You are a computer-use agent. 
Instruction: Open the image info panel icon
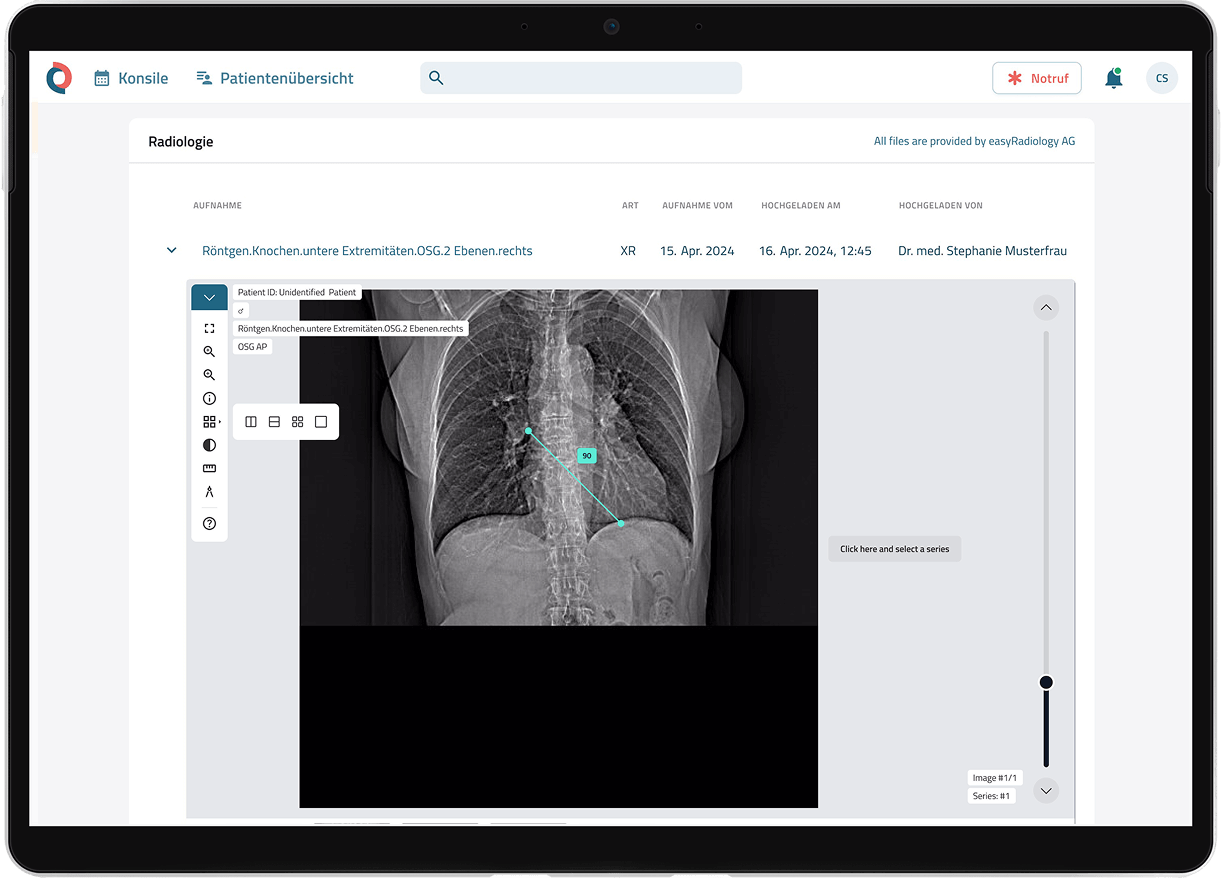pyautogui.click(x=209, y=398)
